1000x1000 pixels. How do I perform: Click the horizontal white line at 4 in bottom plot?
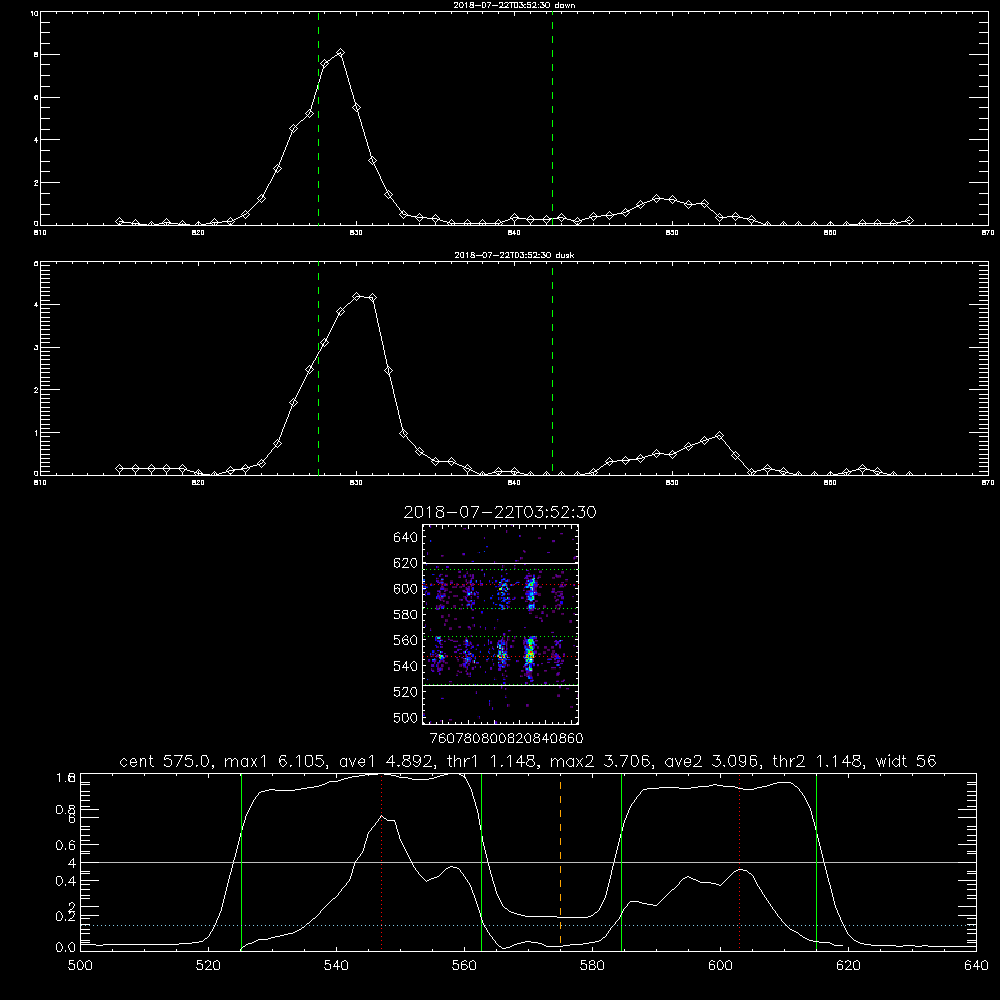tap(528, 862)
